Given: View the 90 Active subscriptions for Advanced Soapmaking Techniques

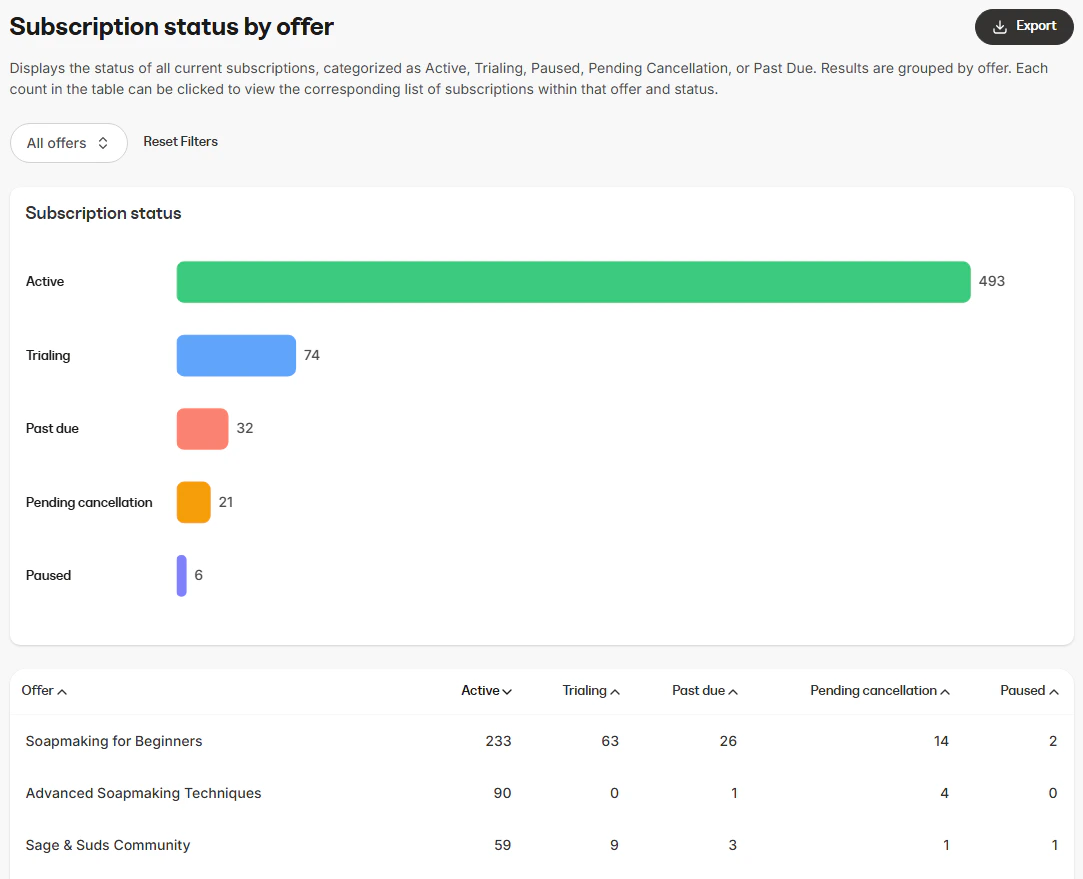Looking at the screenshot, I should point(502,793).
